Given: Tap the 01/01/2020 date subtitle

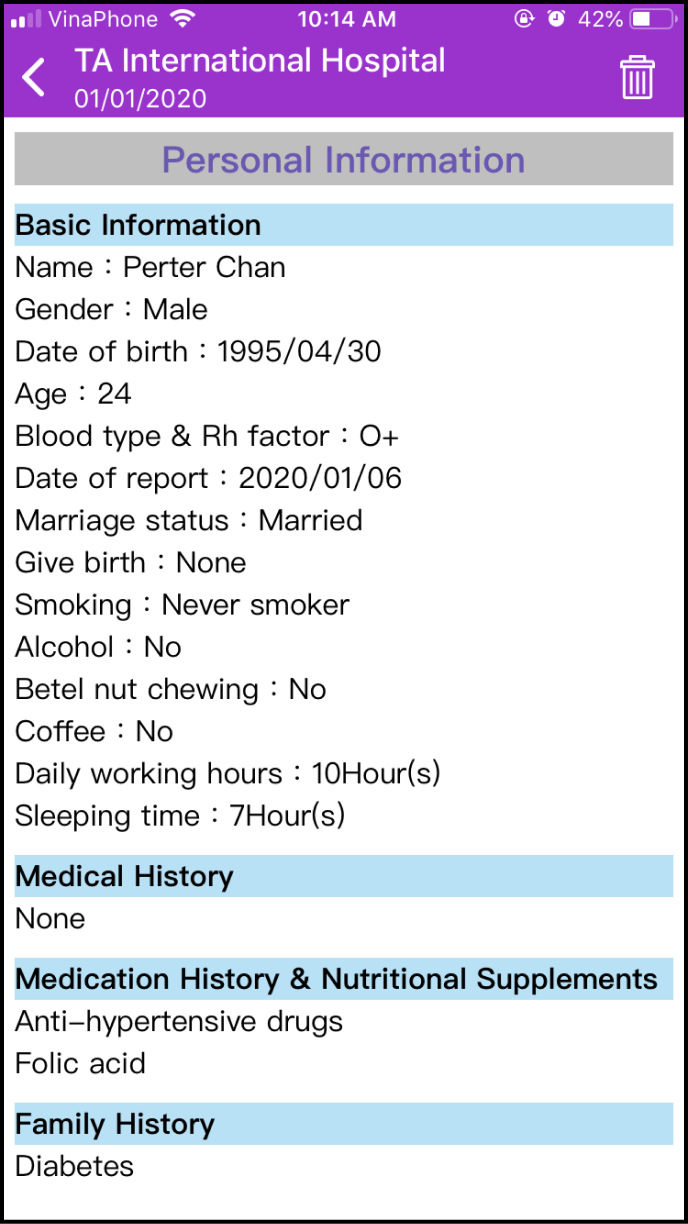Looking at the screenshot, I should [140, 98].
